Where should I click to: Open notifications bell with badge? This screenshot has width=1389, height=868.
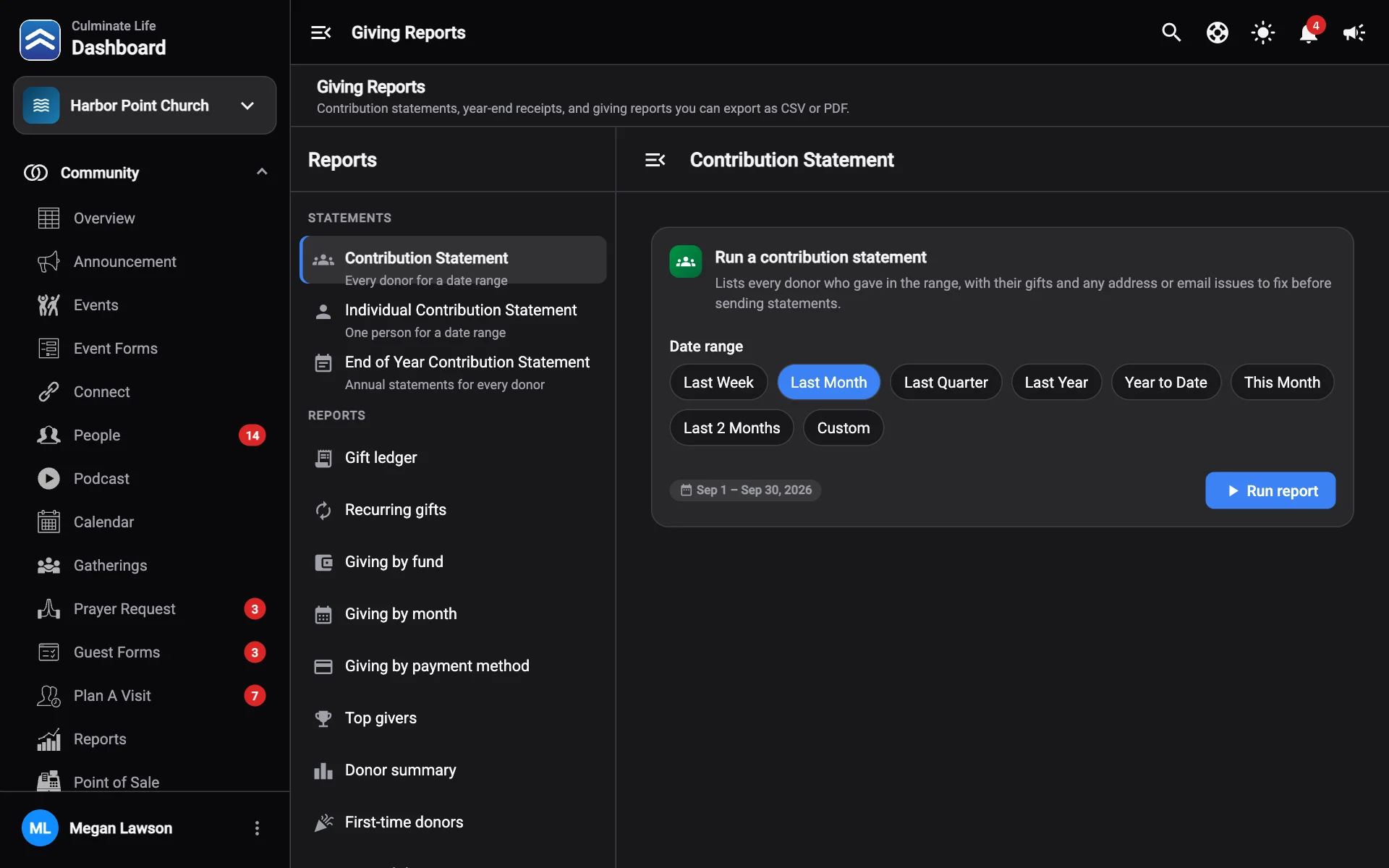pyautogui.click(x=1309, y=33)
